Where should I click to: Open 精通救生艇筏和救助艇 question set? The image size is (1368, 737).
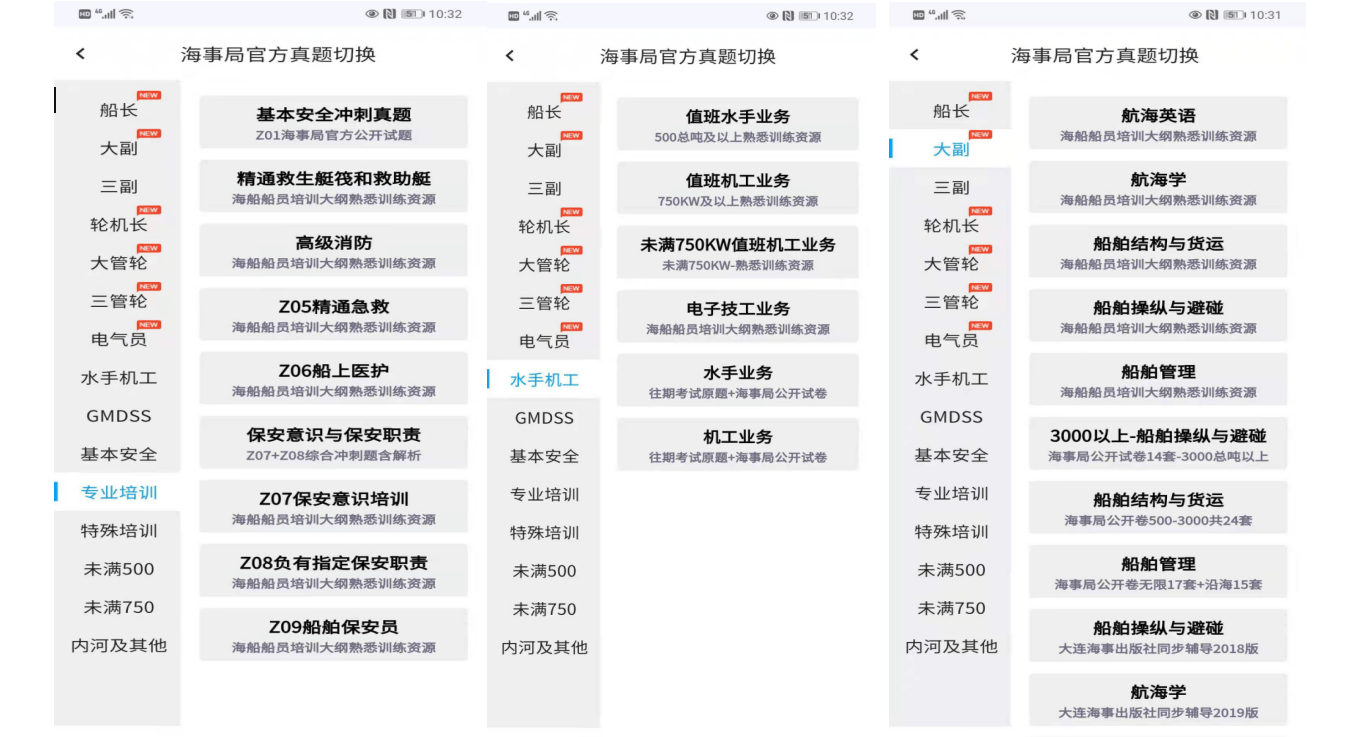(x=334, y=187)
